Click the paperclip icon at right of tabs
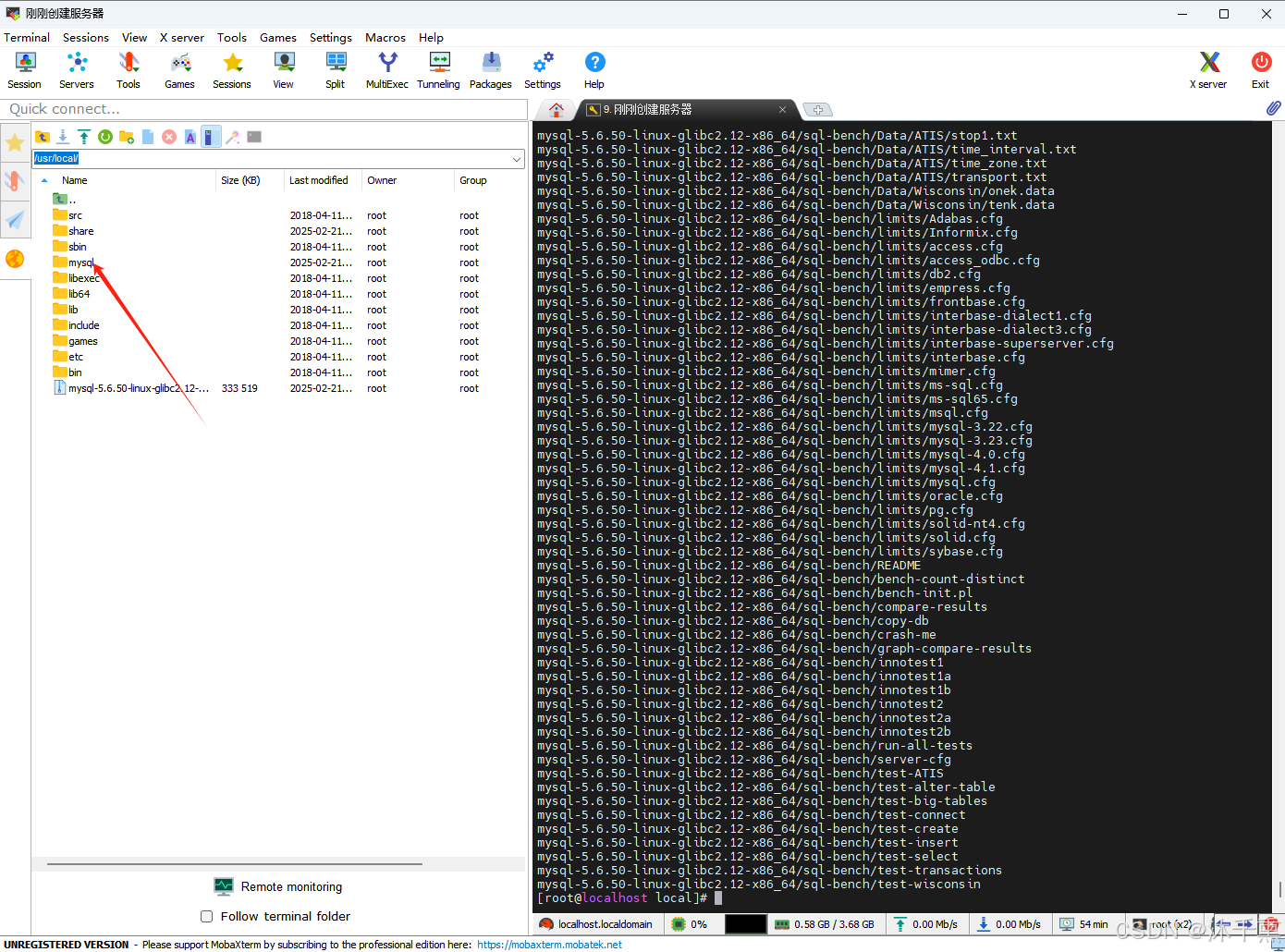The width and height of the screenshot is (1285, 952). (x=1273, y=108)
